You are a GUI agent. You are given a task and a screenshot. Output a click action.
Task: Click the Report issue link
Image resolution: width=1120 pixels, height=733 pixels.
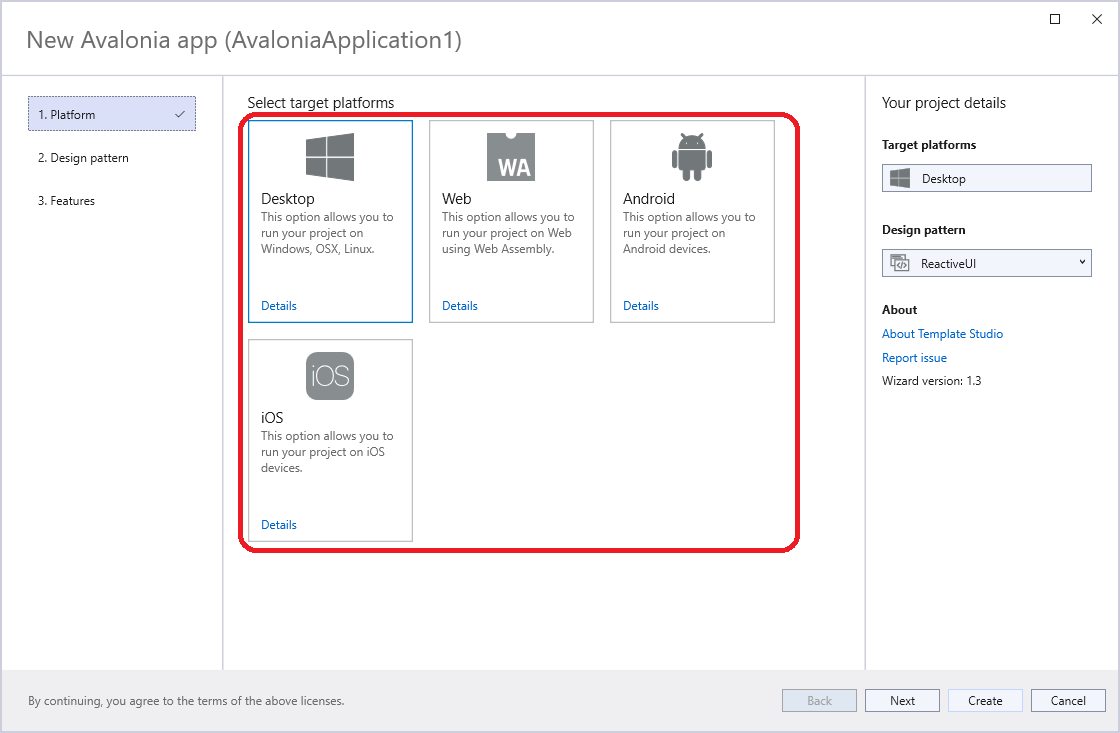914,358
